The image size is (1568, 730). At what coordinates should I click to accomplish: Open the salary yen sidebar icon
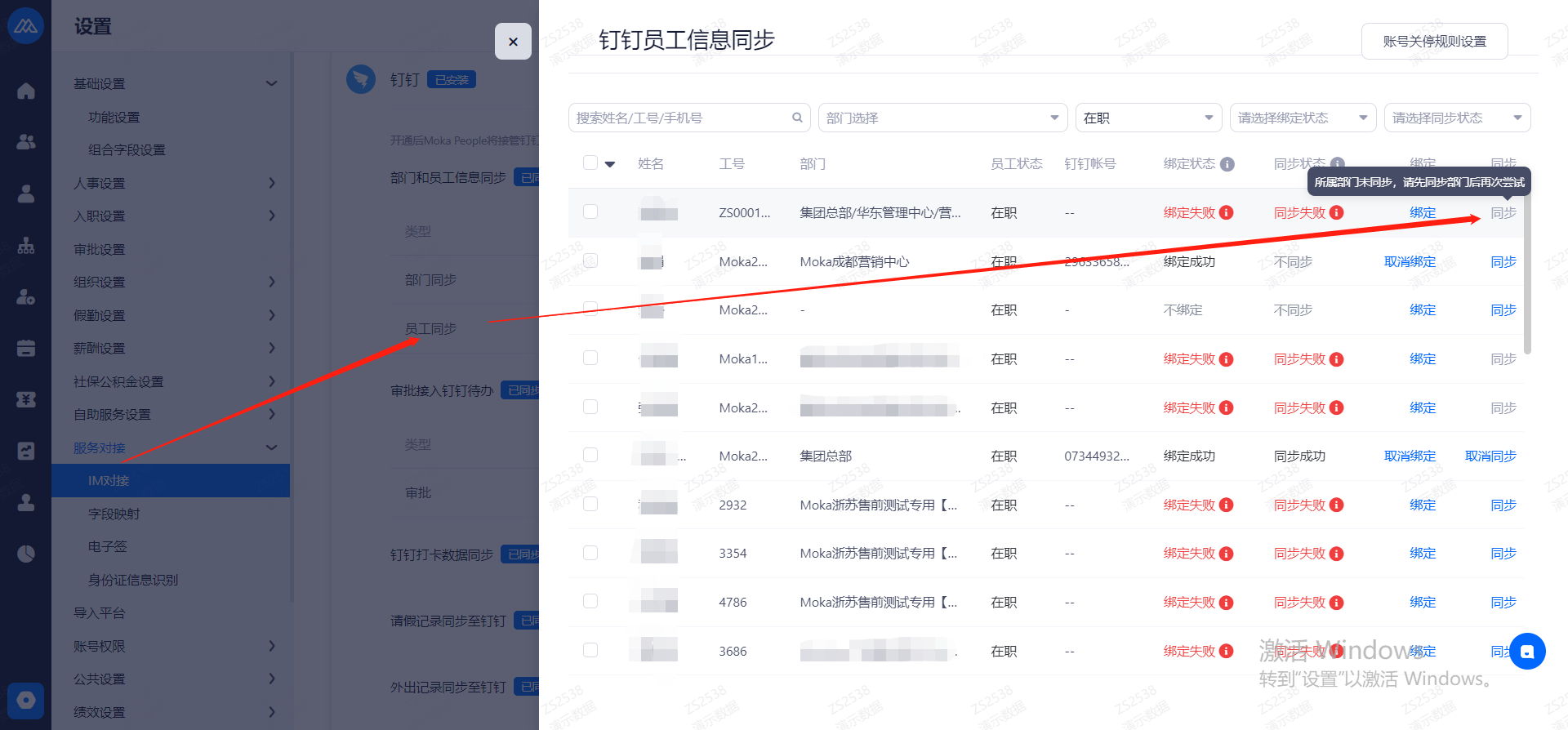click(26, 399)
